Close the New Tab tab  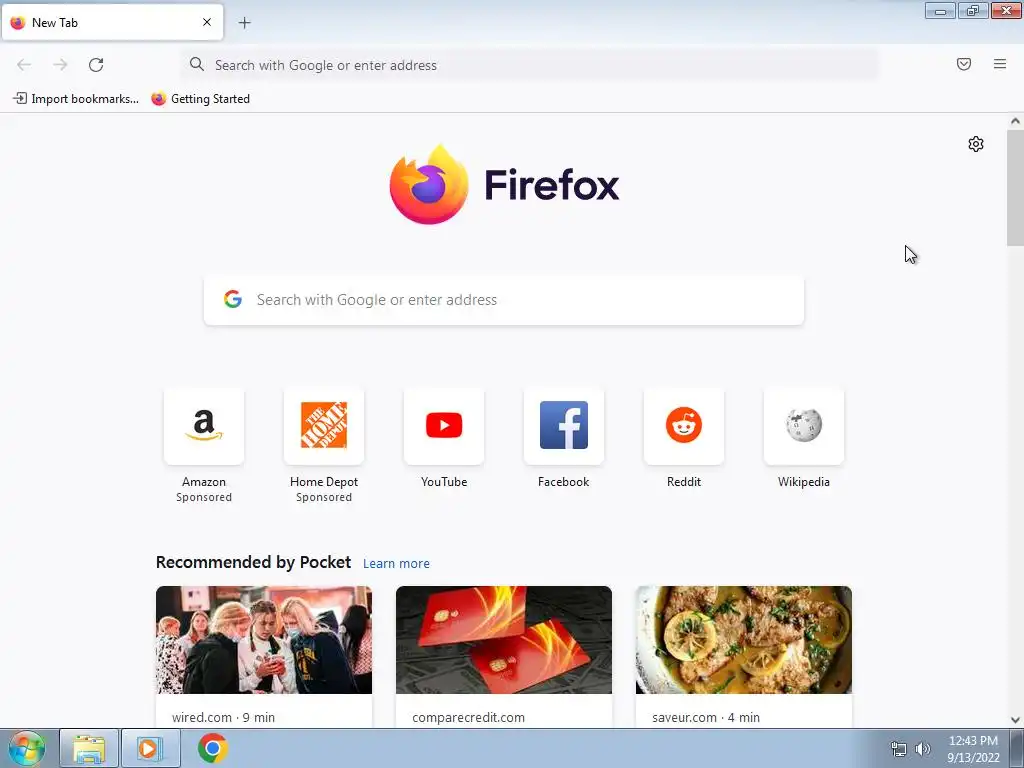coord(207,22)
